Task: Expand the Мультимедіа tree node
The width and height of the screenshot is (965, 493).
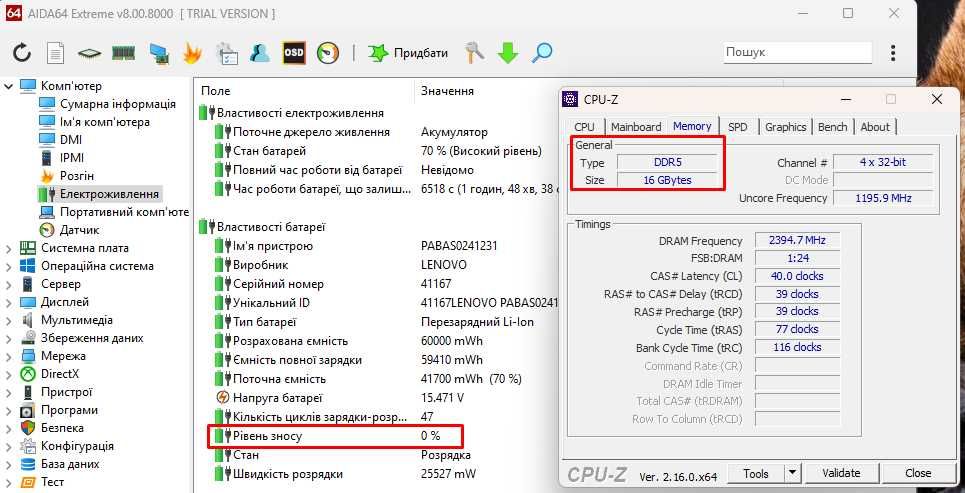Action: click(x=9, y=321)
